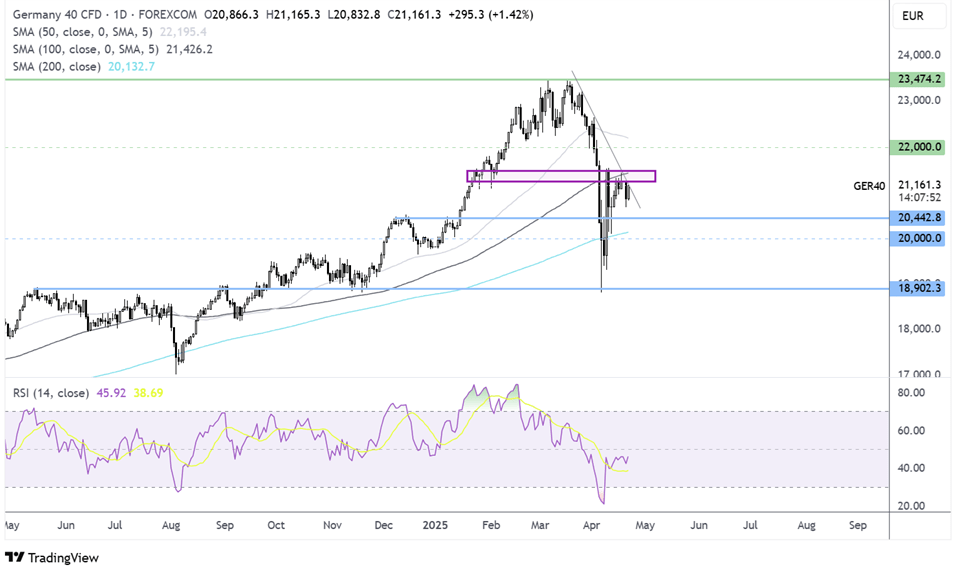Click the SMA 200 value 20,132.7

(x=131, y=66)
